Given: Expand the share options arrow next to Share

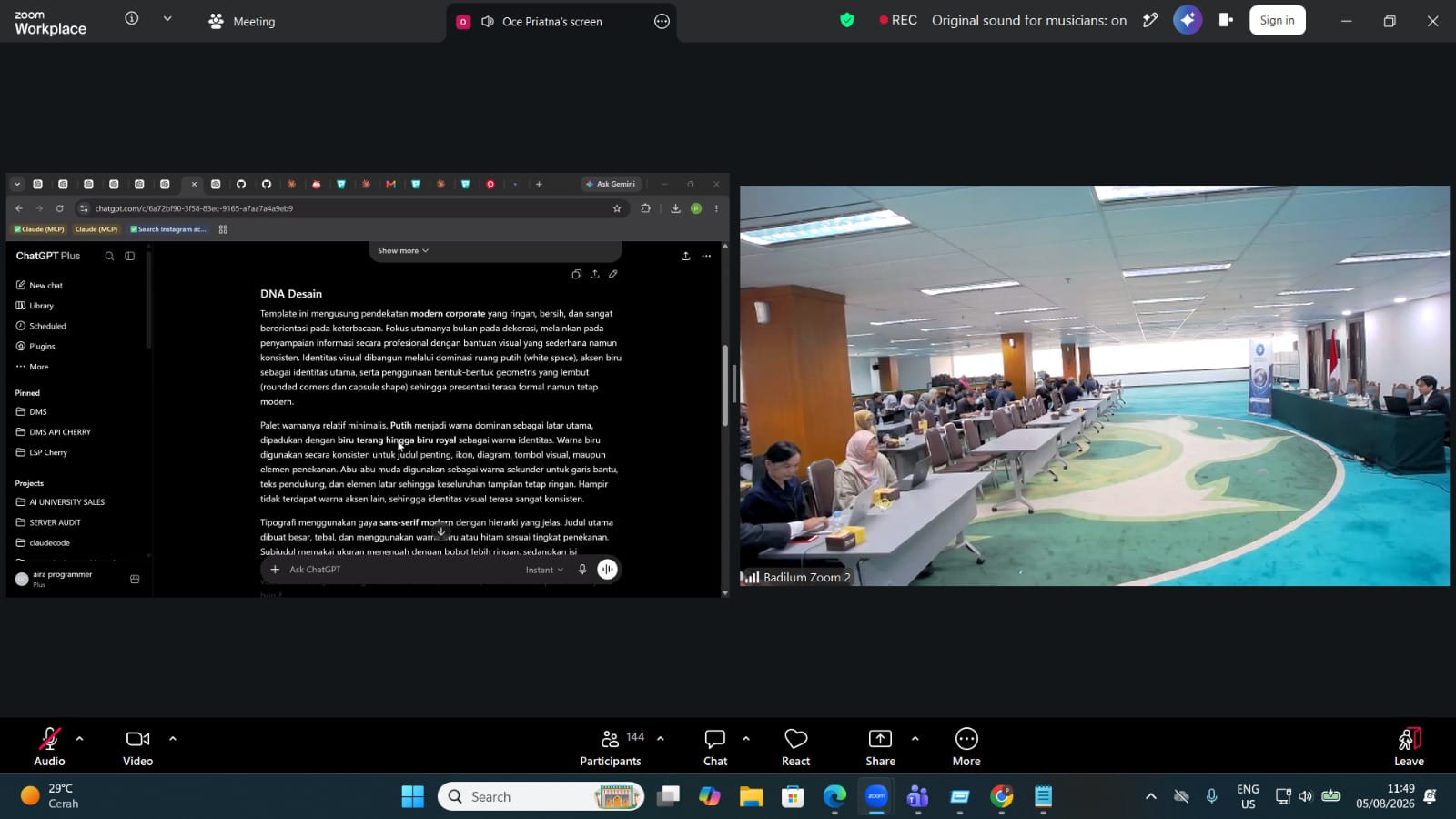Looking at the screenshot, I should pos(915,738).
